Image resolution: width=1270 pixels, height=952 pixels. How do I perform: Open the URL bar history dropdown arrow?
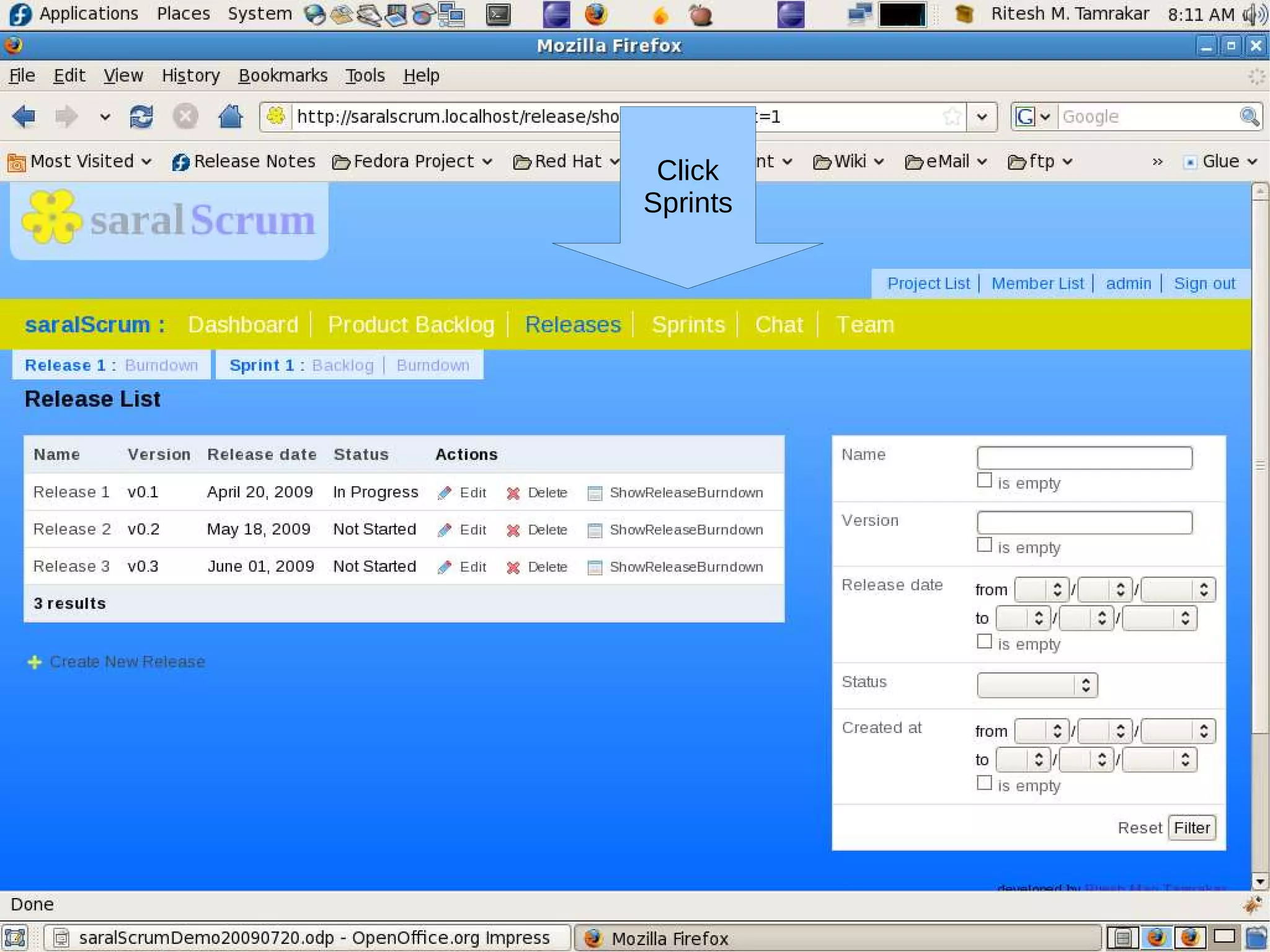[982, 117]
